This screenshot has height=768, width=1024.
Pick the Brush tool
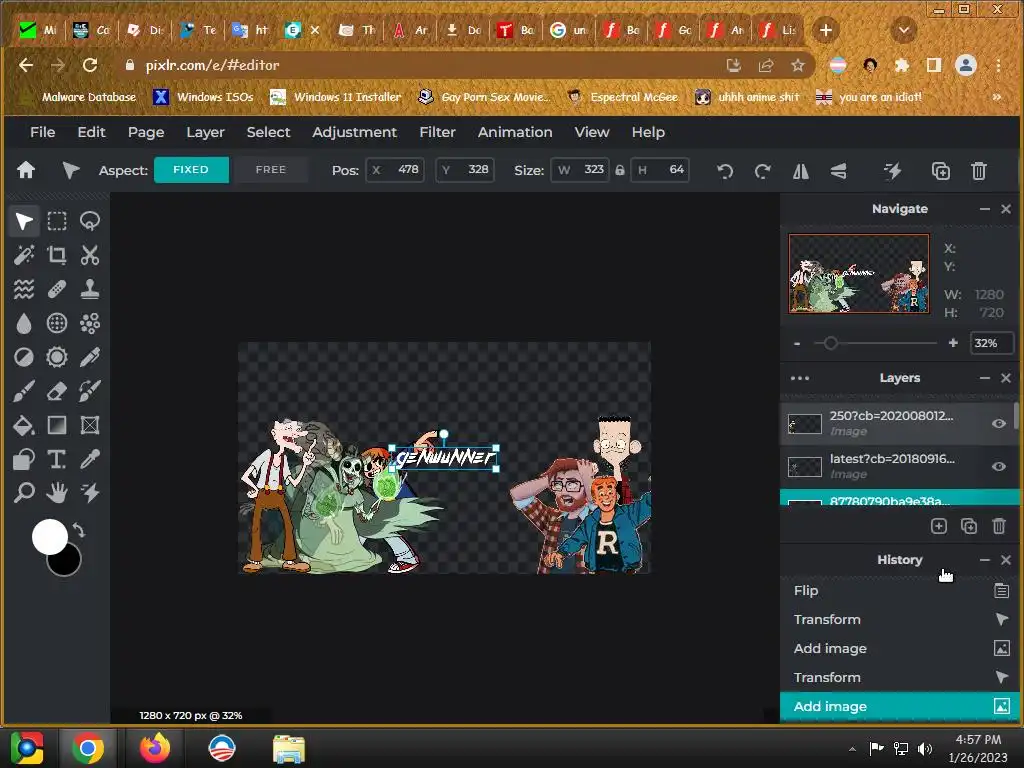tap(24, 391)
